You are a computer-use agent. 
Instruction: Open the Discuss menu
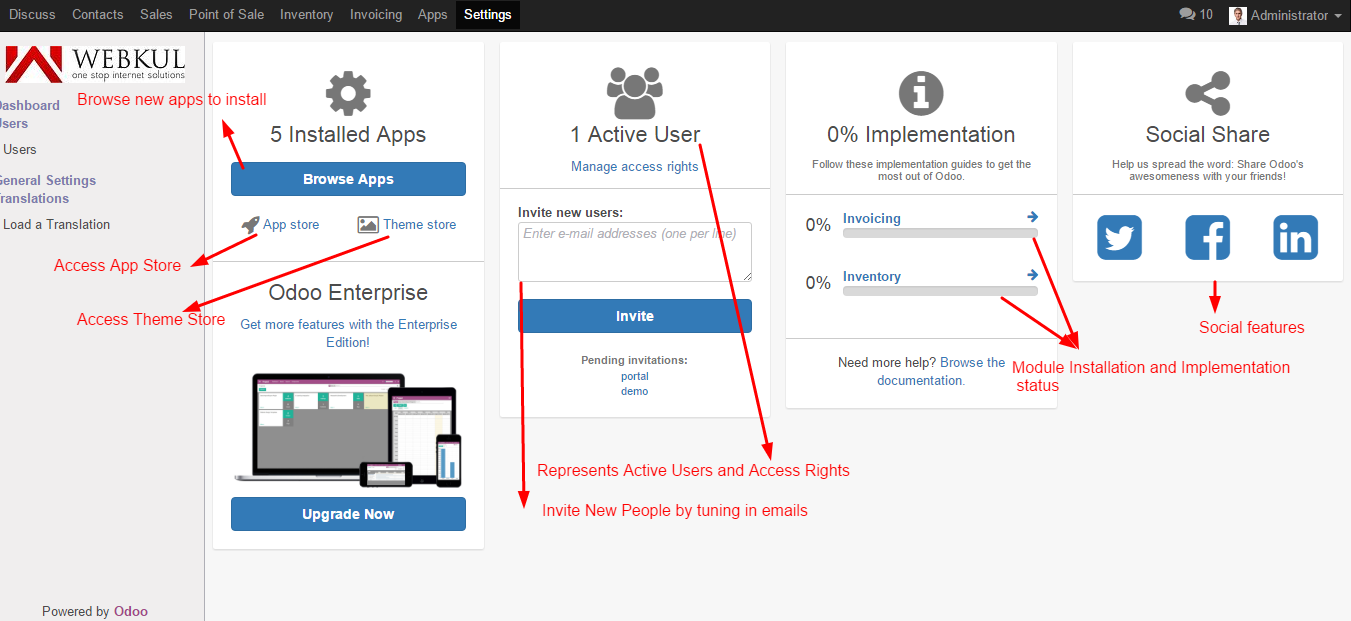[32, 15]
